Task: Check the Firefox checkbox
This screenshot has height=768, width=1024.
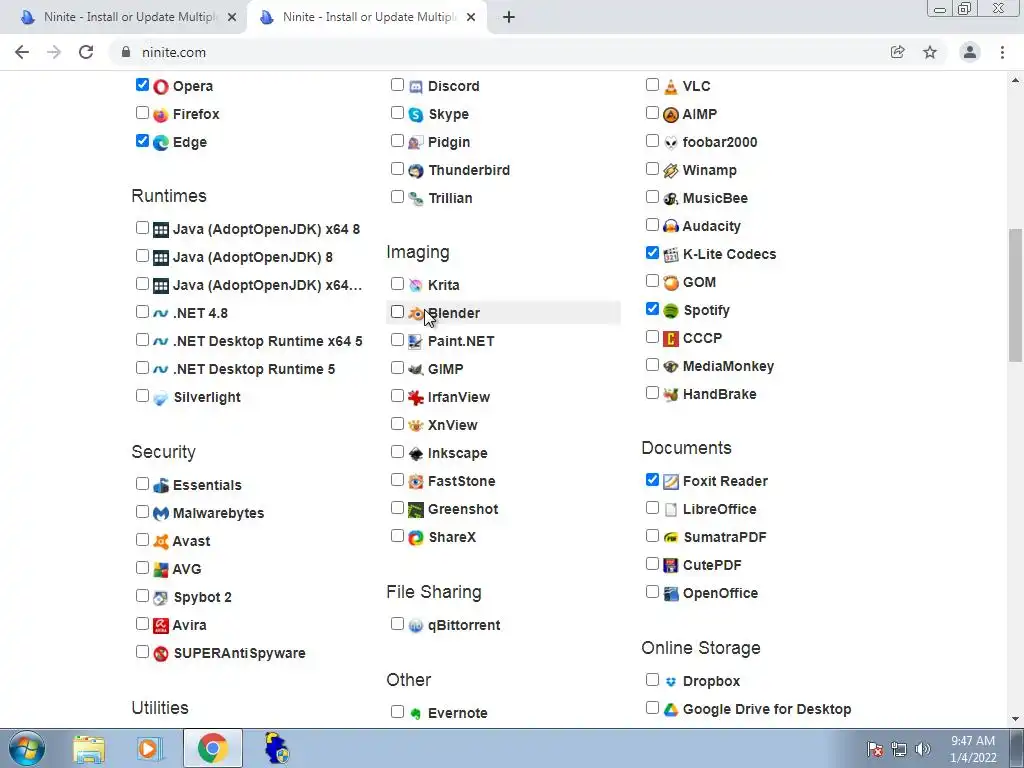Action: coord(142,113)
